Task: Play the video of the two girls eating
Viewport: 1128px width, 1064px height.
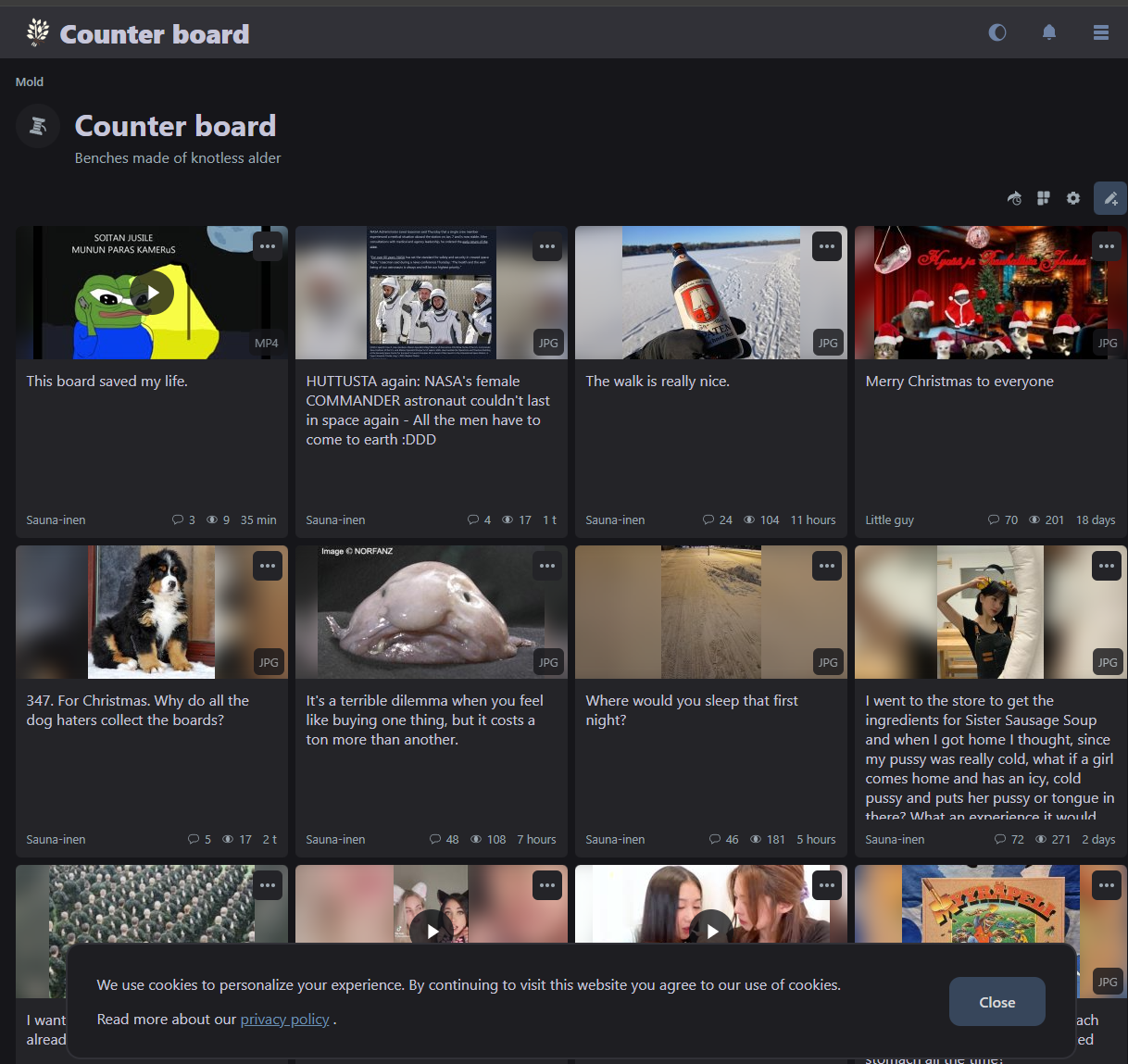Action: pos(710,931)
